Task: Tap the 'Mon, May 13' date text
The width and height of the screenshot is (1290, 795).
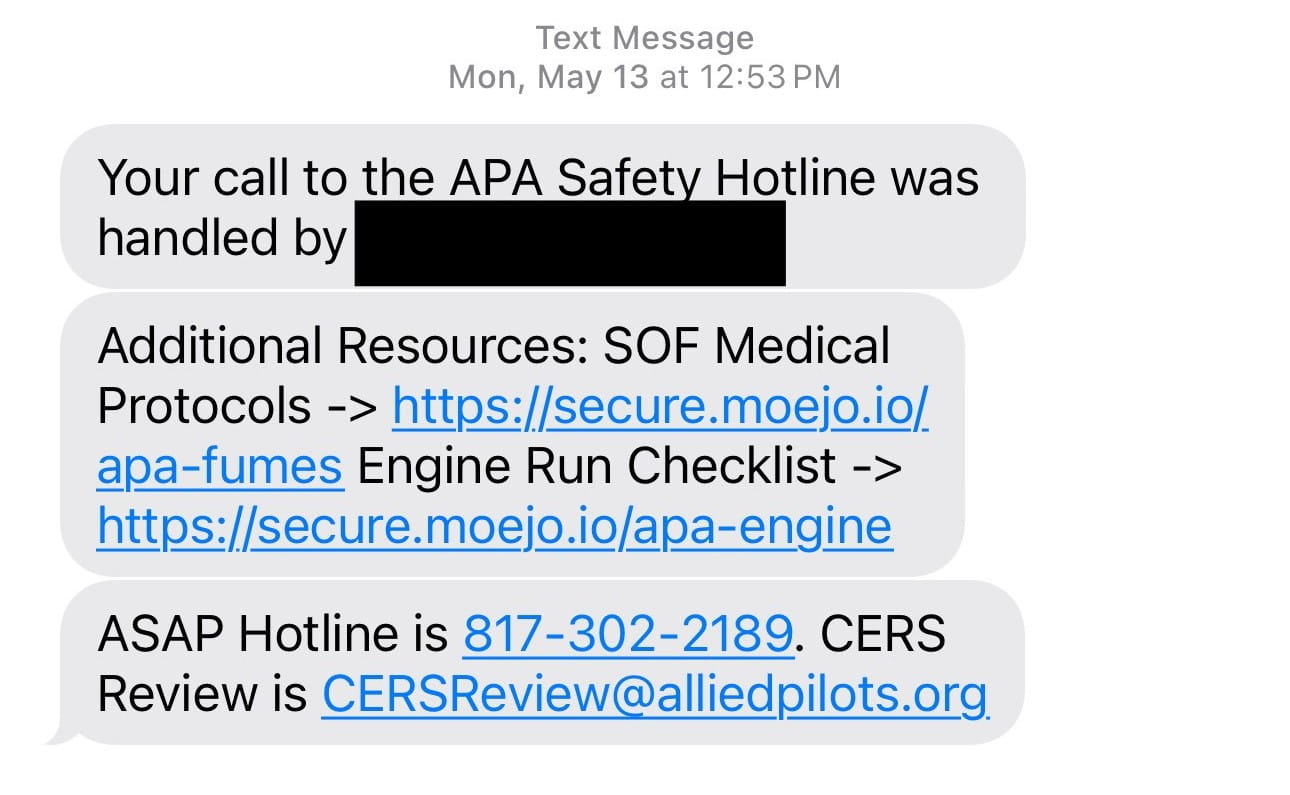Action: tap(549, 77)
